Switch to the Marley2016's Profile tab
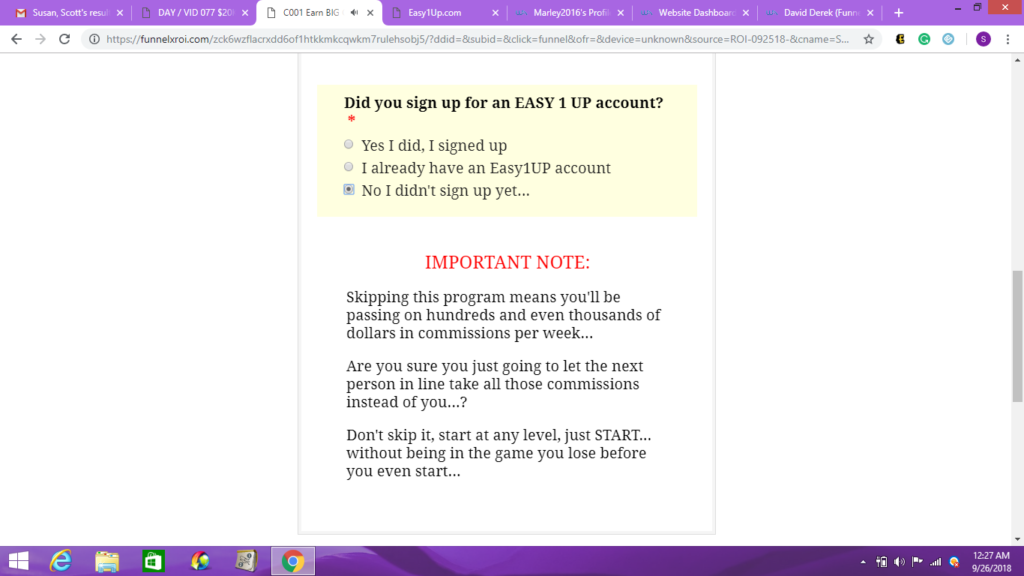1024x576 pixels. (x=569, y=12)
